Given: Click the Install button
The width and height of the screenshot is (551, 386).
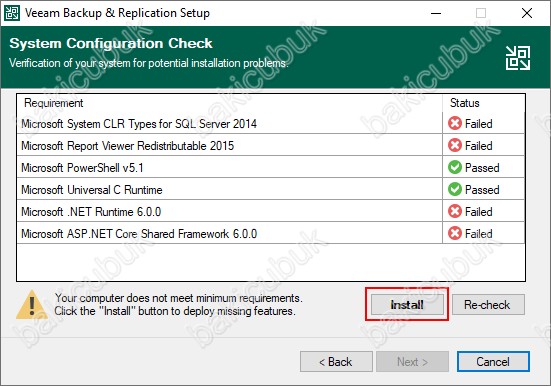Looking at the screenshot, I should click(407, 304).
